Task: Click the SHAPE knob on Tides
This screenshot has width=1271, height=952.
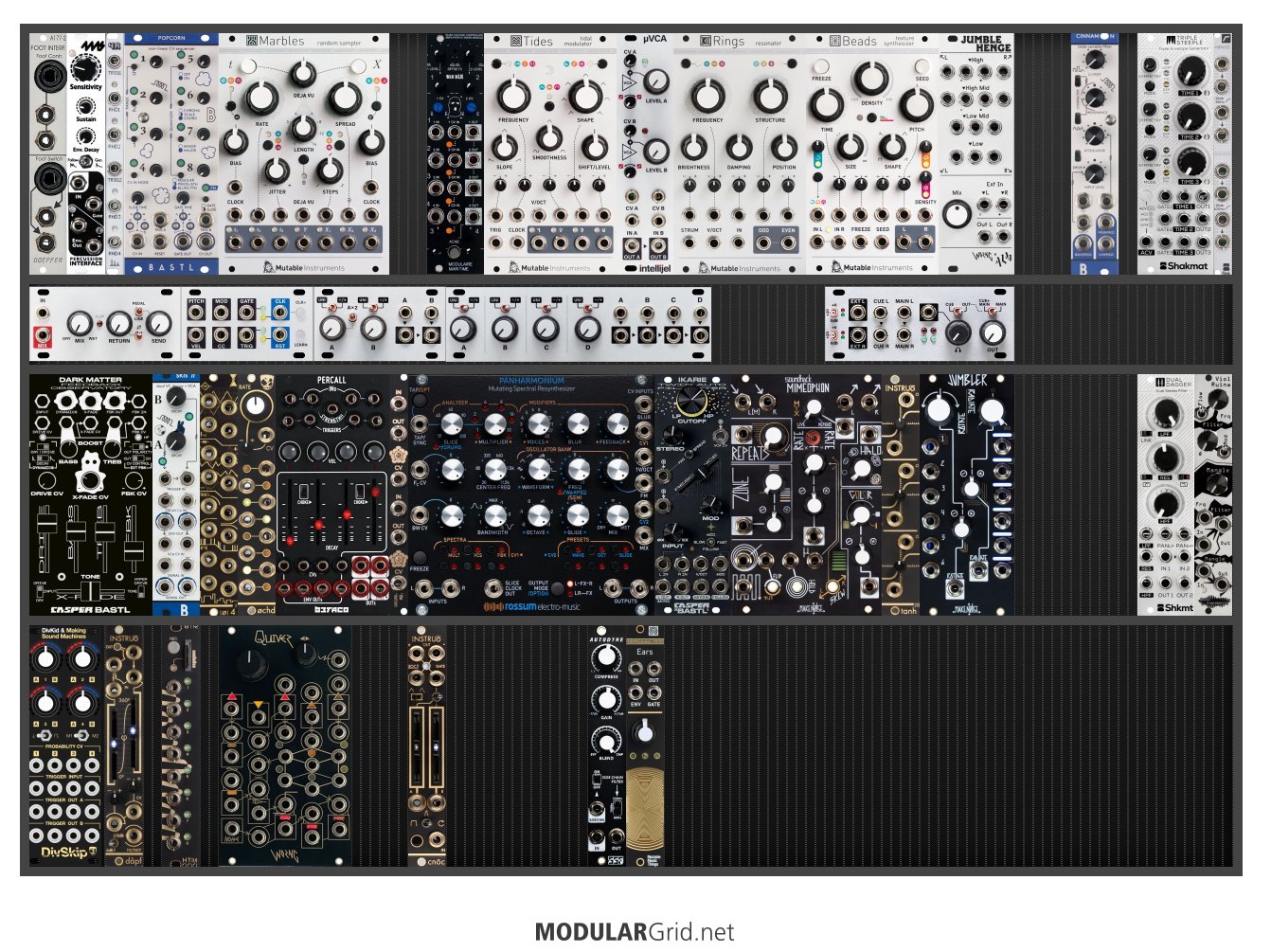Action: coord(584,96)
